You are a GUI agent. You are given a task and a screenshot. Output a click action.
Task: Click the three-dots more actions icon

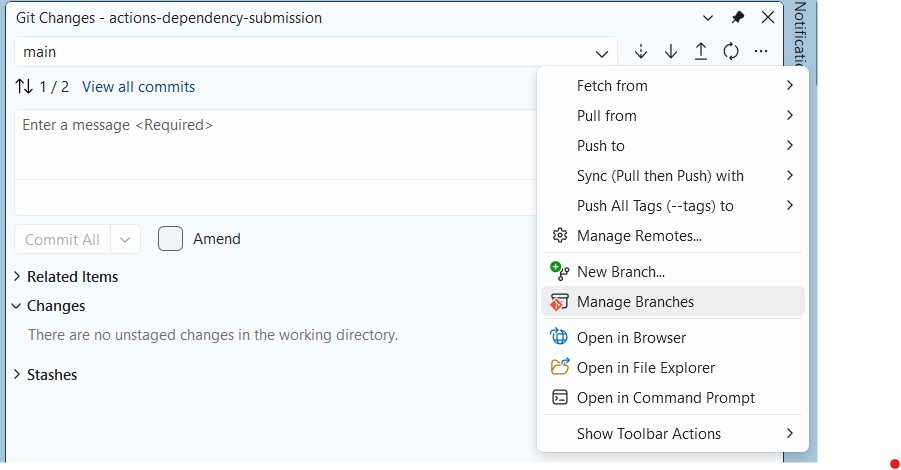click(761, 52)
